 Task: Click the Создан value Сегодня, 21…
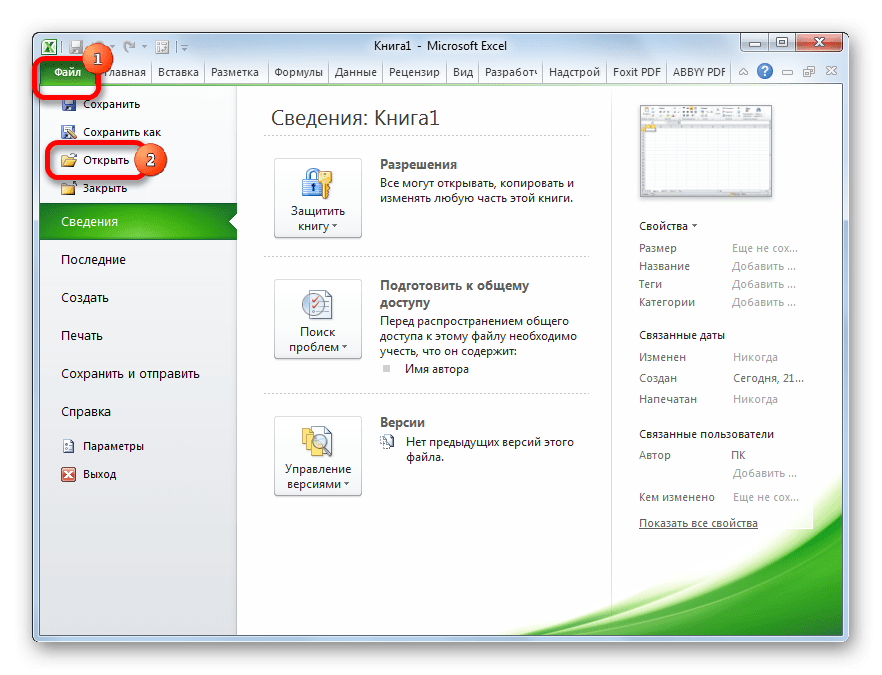768,379
